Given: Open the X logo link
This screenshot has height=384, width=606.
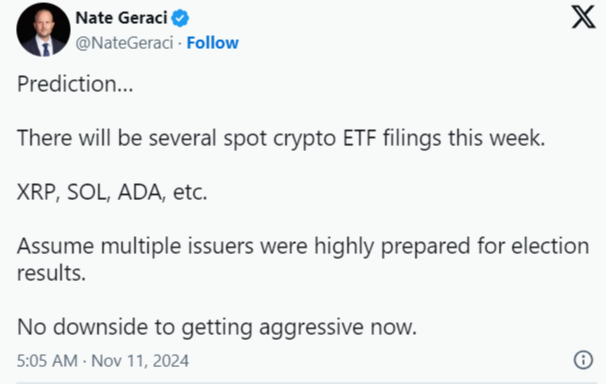Looking at the screenshot, I should point(583,17).
